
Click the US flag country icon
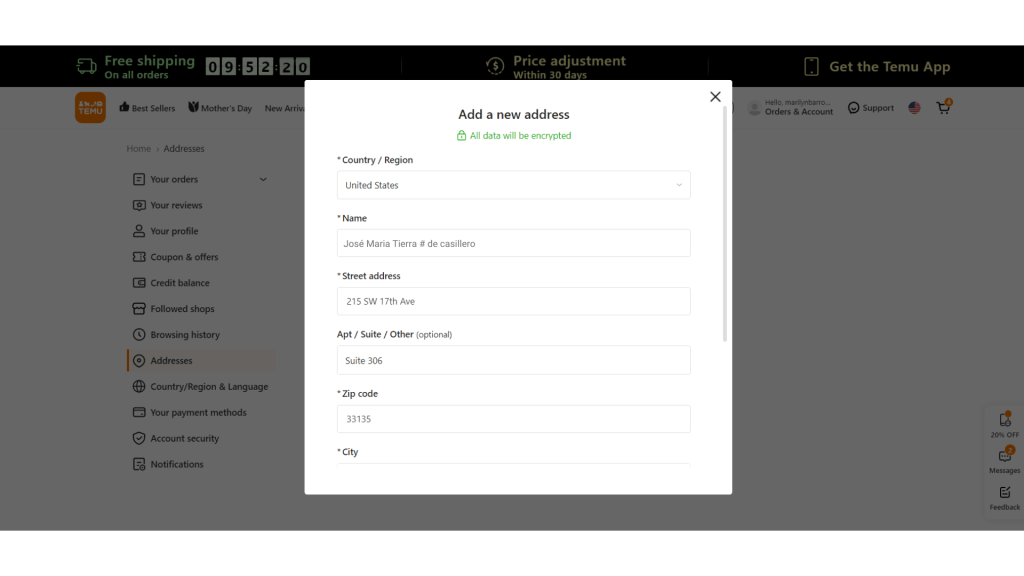(x=914, y=108)
